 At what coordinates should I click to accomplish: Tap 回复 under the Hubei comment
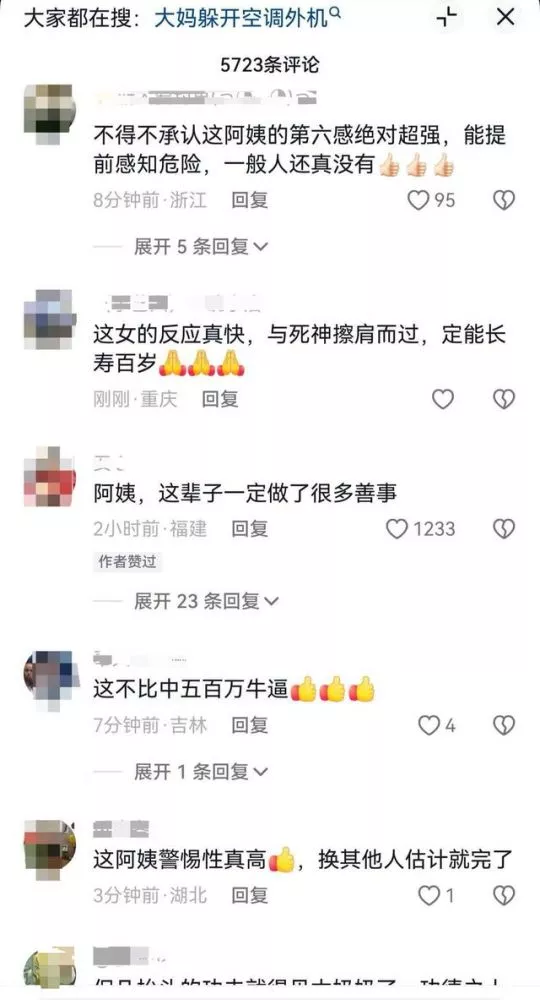click(x=249, y=895)
